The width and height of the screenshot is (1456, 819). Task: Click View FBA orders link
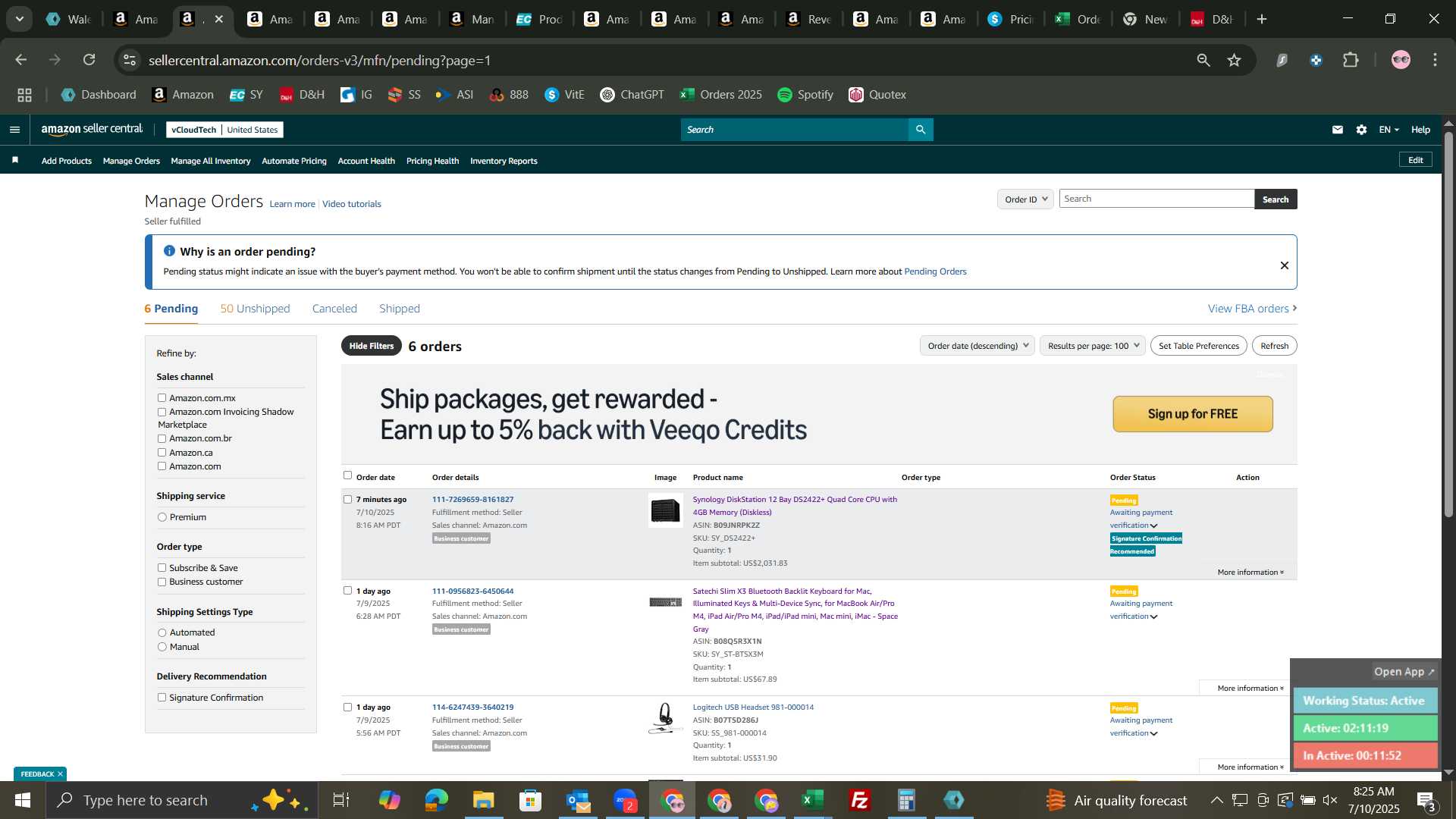coord(1253,309)
